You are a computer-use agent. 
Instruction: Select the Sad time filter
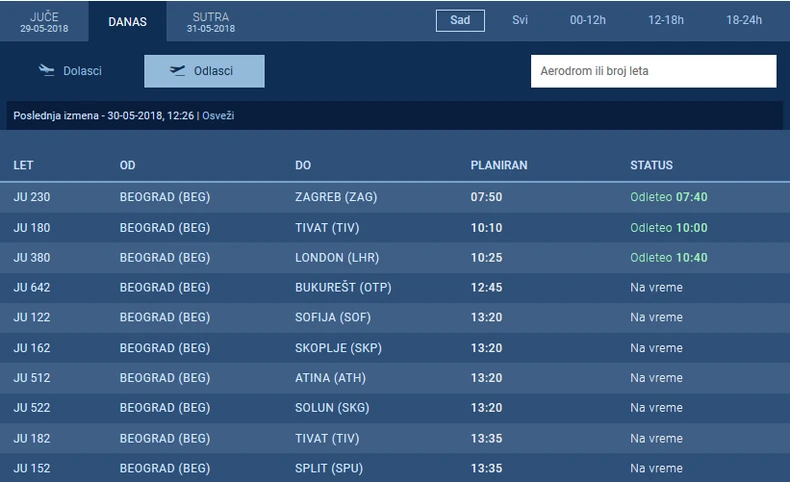[460, 21]
